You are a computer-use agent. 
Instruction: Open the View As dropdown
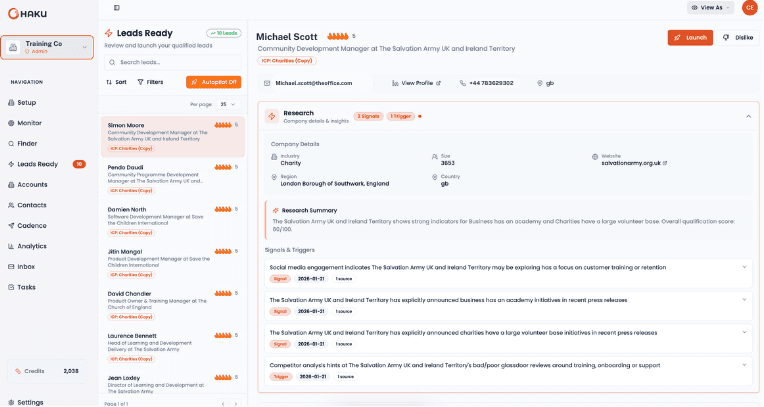coord(710,8)
